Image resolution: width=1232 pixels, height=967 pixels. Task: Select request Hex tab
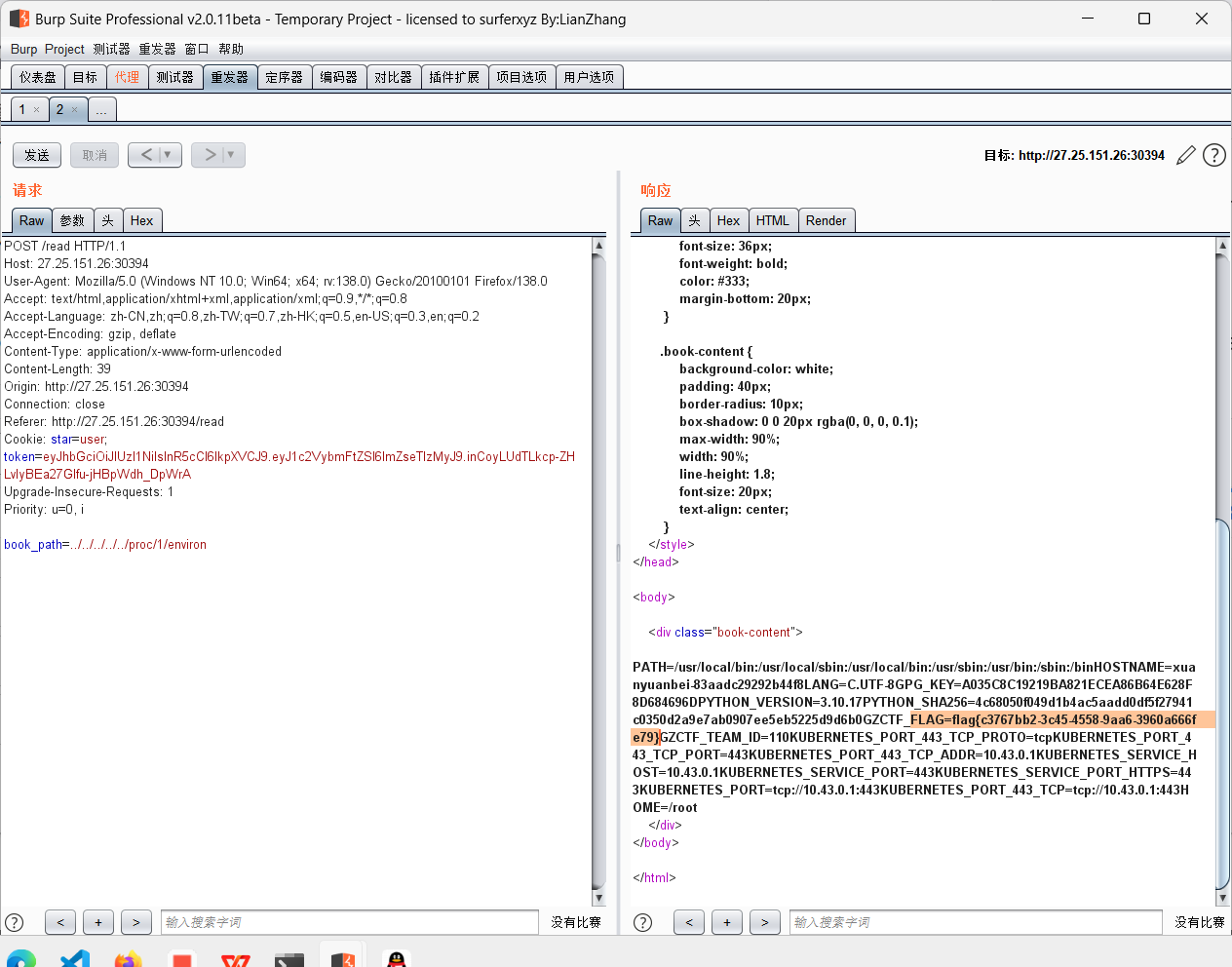pyautogui.click(x=142, y=220)
